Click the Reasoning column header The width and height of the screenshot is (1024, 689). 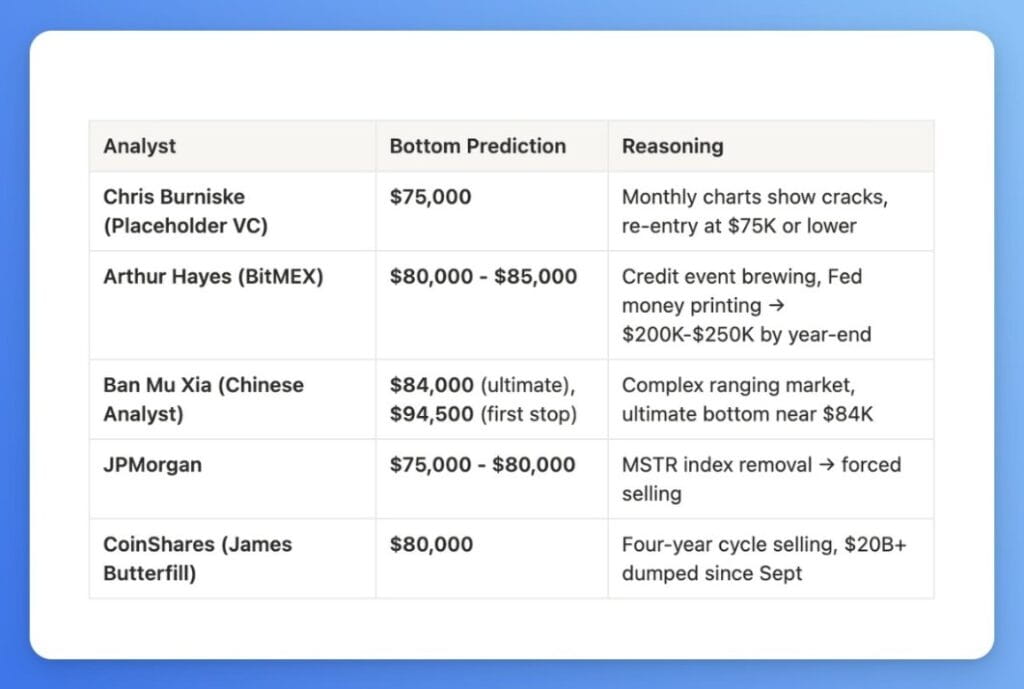pos(672,146)
